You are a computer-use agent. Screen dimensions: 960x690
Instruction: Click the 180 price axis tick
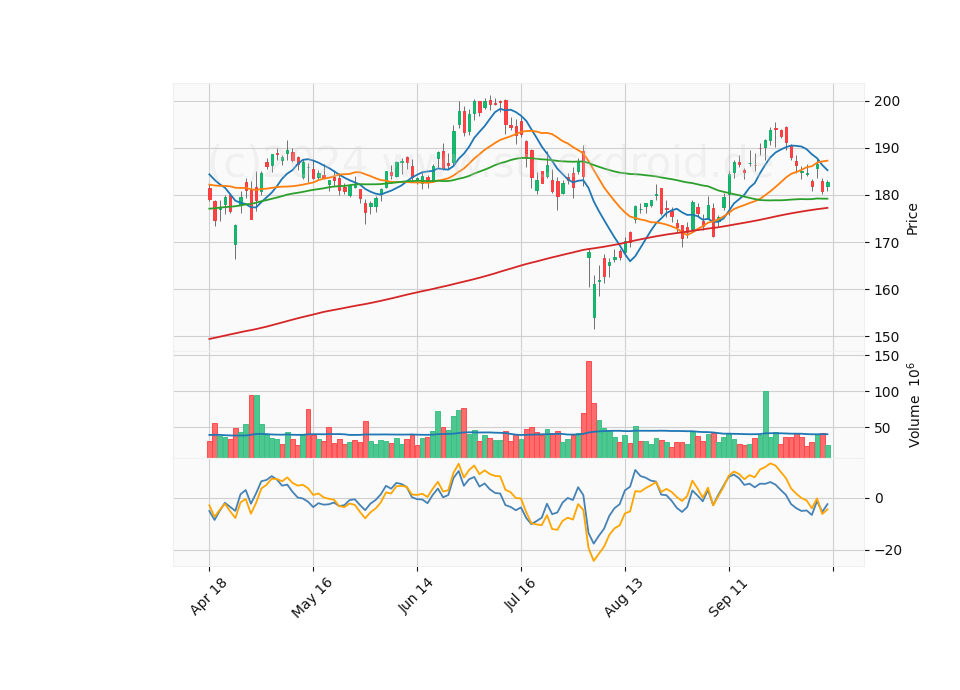[886, 196]
